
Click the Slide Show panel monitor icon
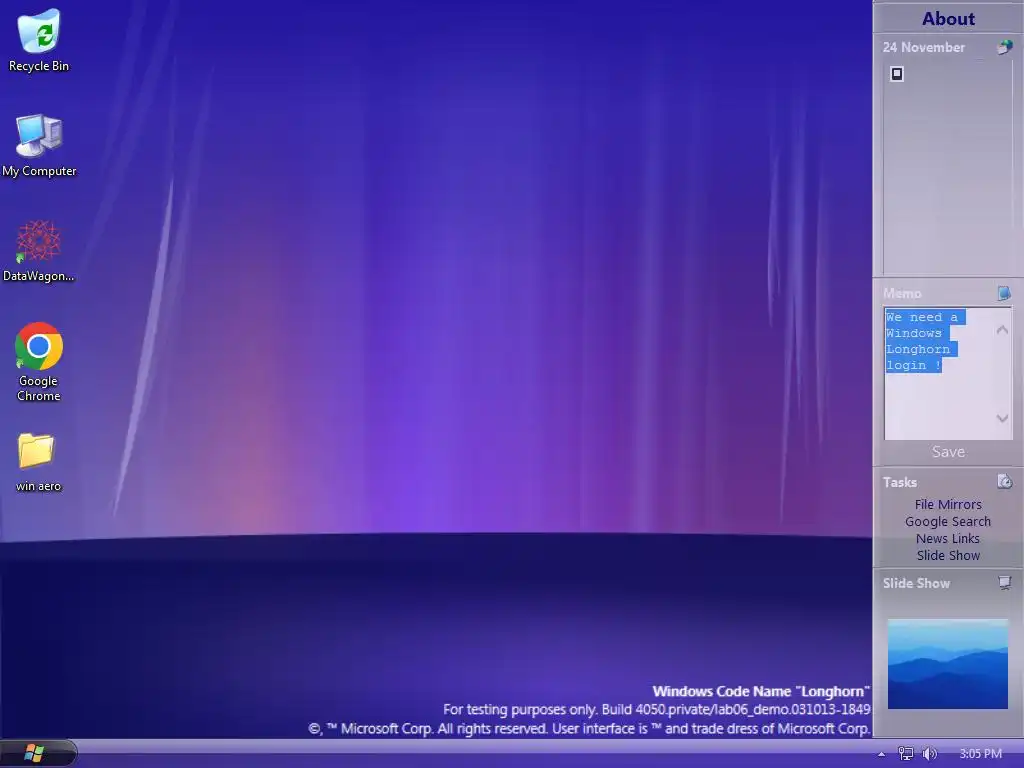click(1004, 583)
